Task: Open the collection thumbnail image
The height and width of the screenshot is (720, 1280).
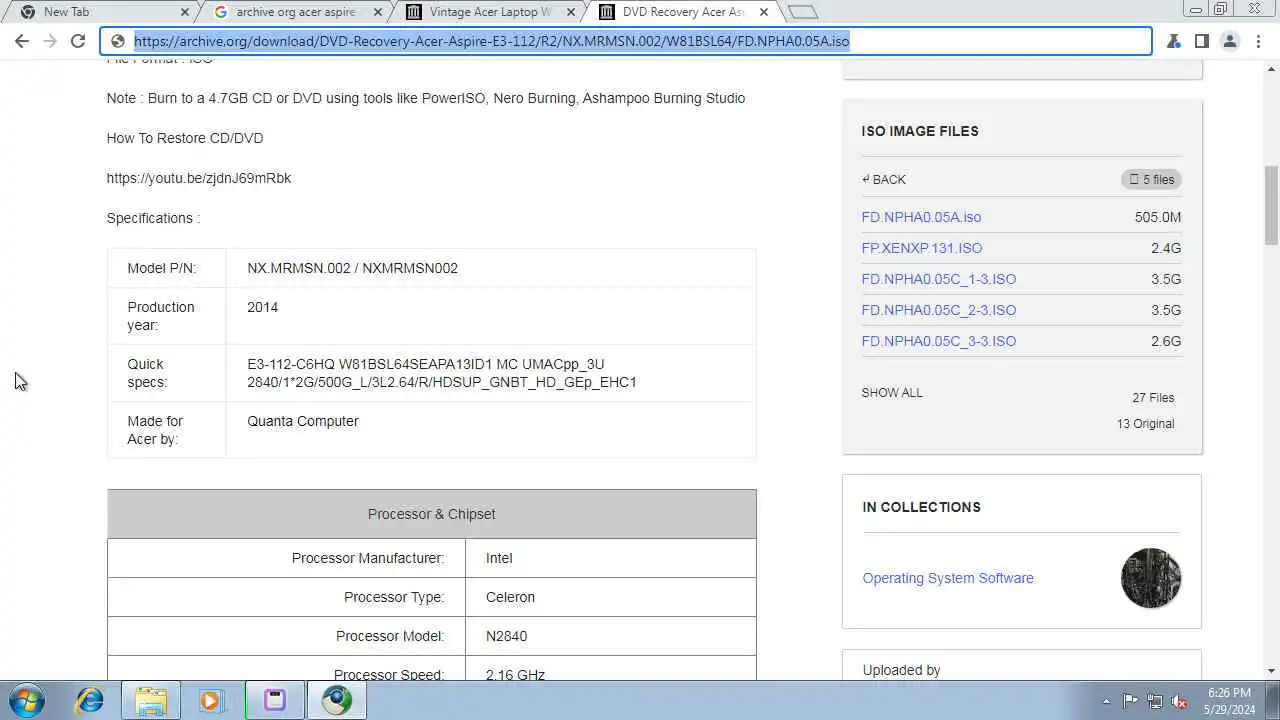Action: (x=1151, y=578)
